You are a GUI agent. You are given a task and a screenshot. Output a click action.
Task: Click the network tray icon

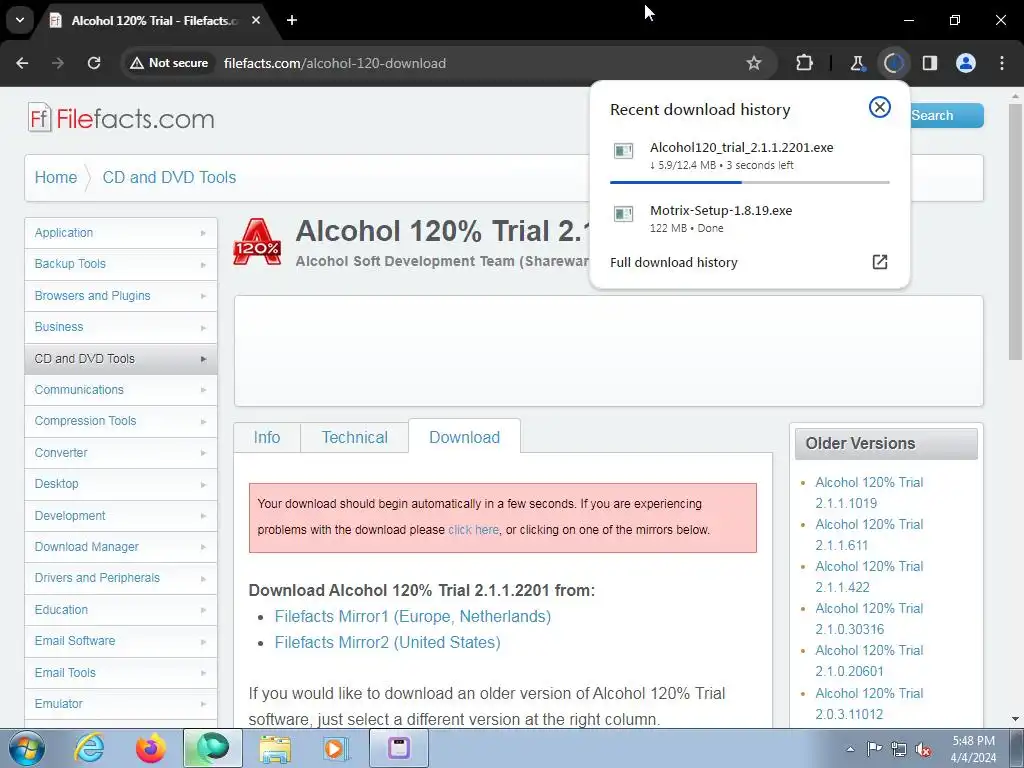pos(899,749)
